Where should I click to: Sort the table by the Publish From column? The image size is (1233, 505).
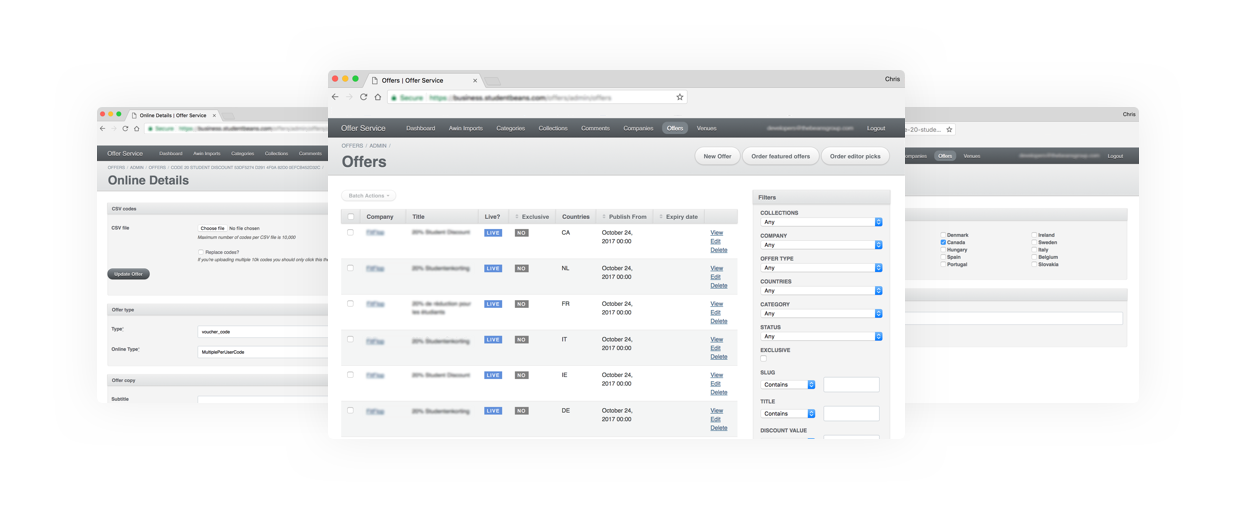click(626, 217)
